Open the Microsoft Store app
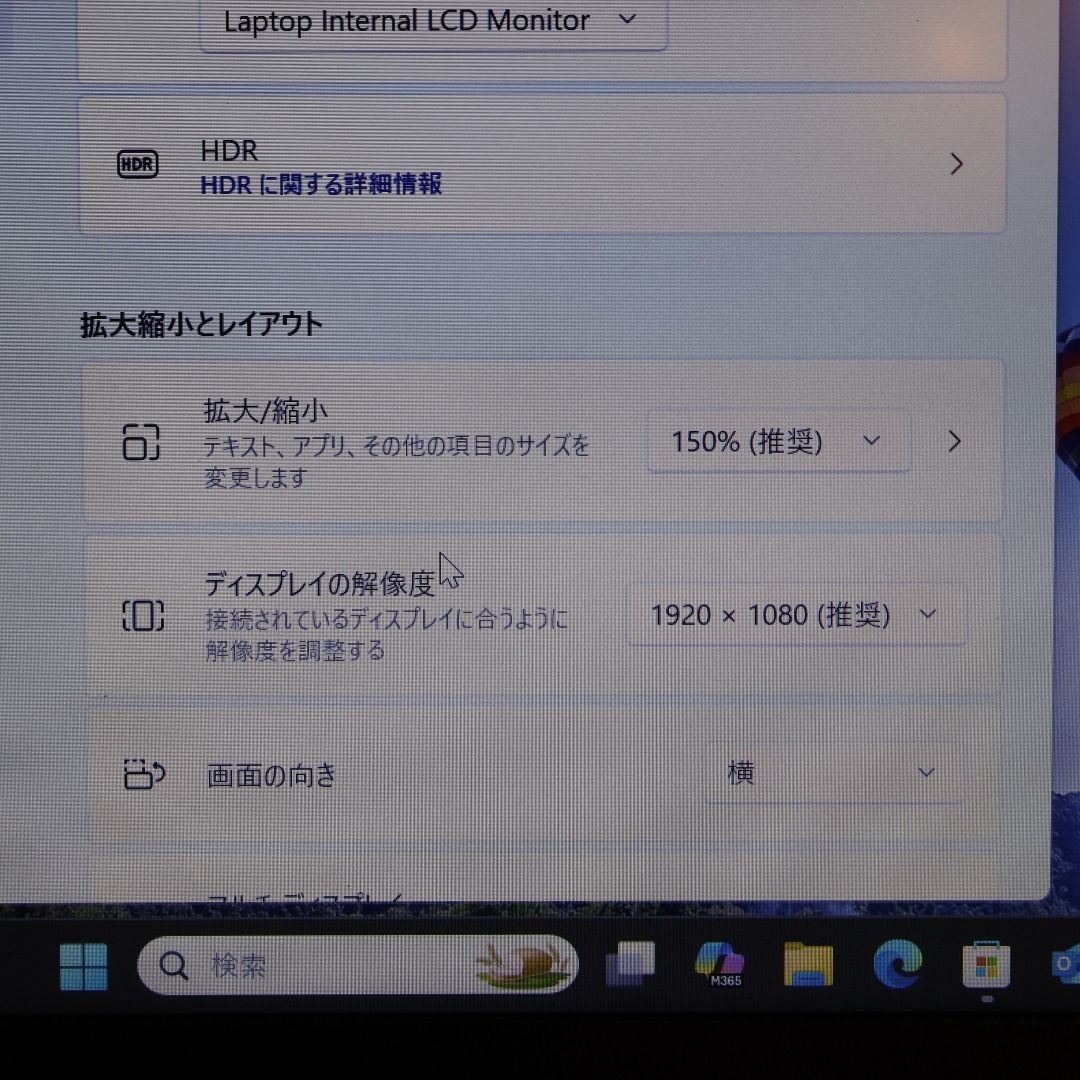Viewport: 1080px width, 1080px height. [x=986, y=965]
